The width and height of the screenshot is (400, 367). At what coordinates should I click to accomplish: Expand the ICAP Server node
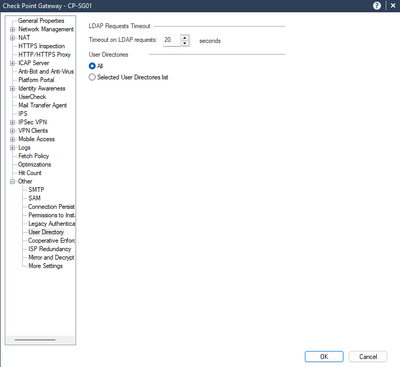pos(12,63)
